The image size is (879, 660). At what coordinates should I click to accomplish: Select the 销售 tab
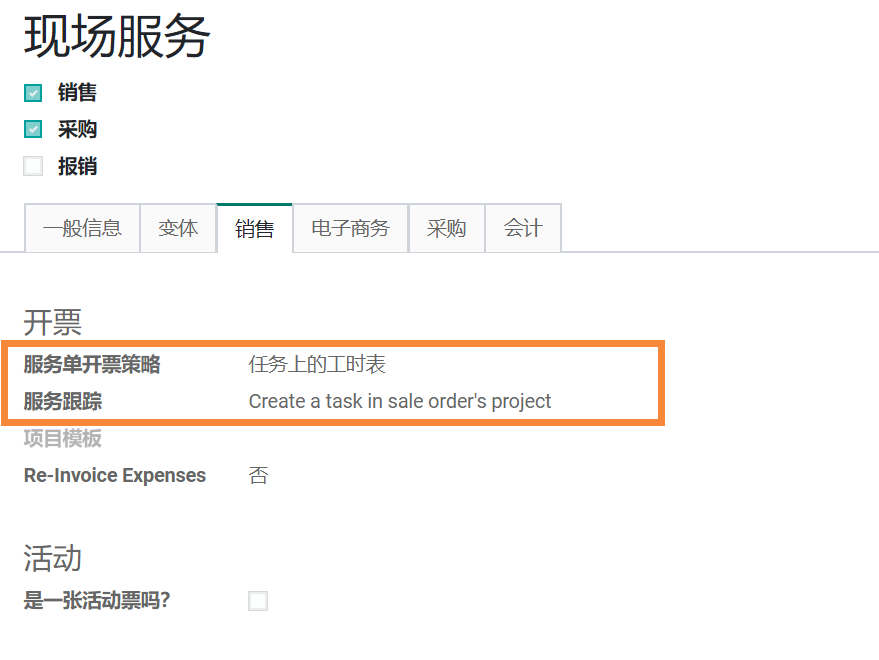[x=255, y=228]
